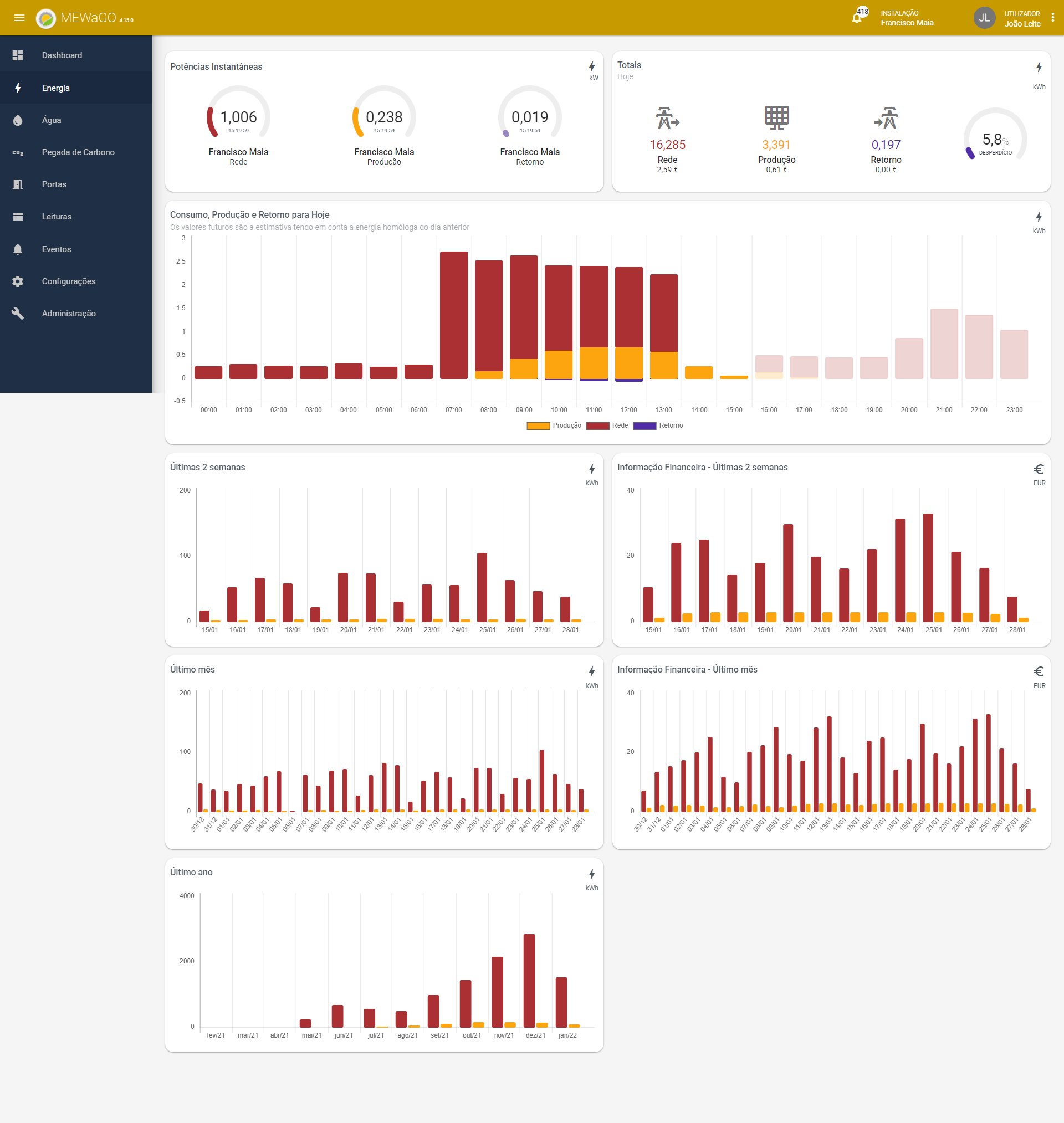Open the Energia section

pos(76,88)
